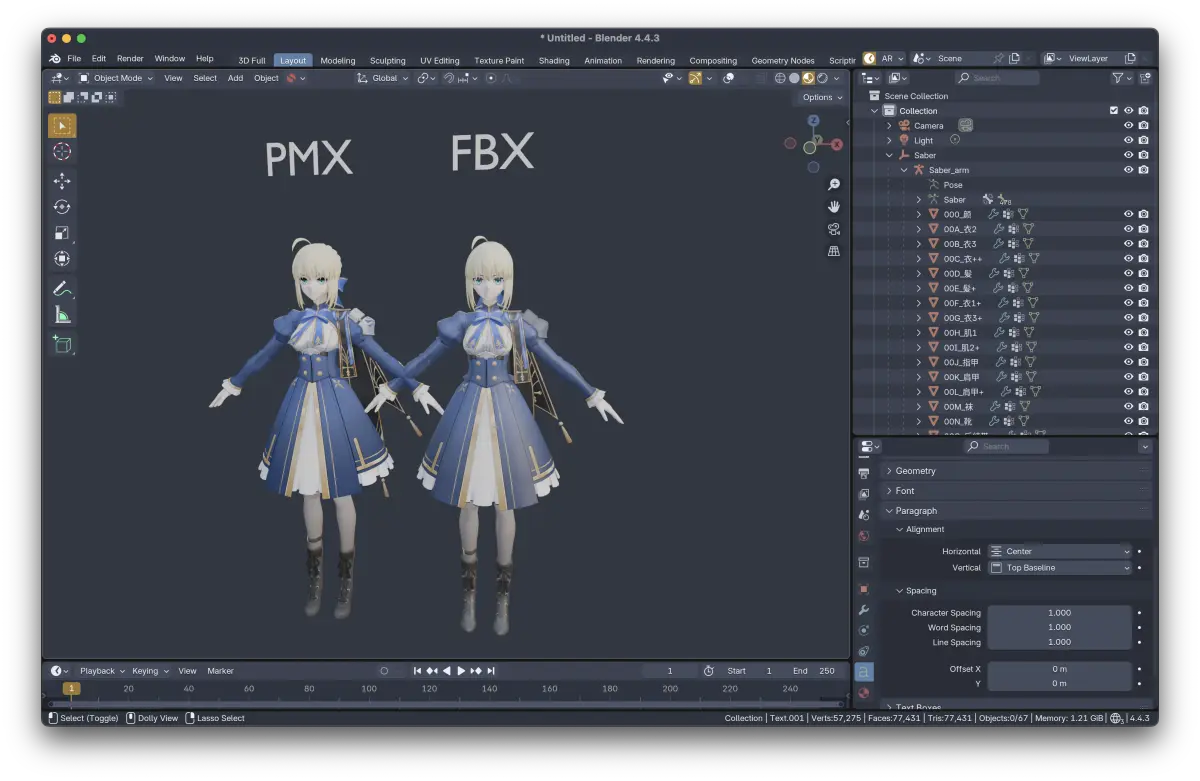Open the Render menu
This screenshot has height=781, width=1200.
click(x=130, y=59)
